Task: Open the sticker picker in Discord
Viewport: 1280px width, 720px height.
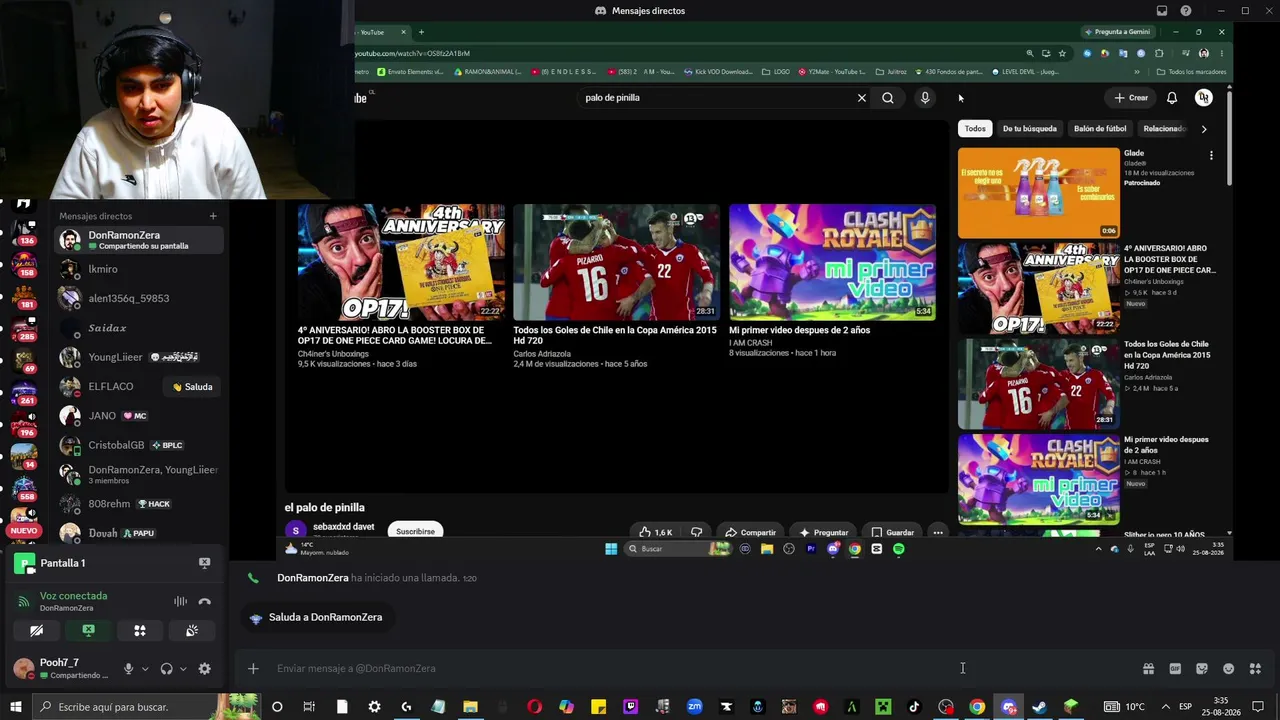Action: 1202,669
